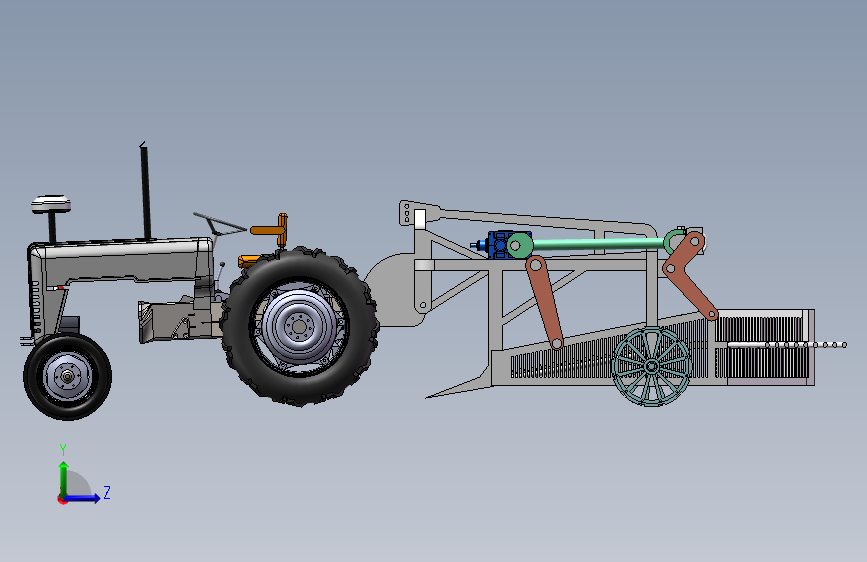
Task: Select the white air cleaner cap on the tractor
Action: (x=51, y=204)
